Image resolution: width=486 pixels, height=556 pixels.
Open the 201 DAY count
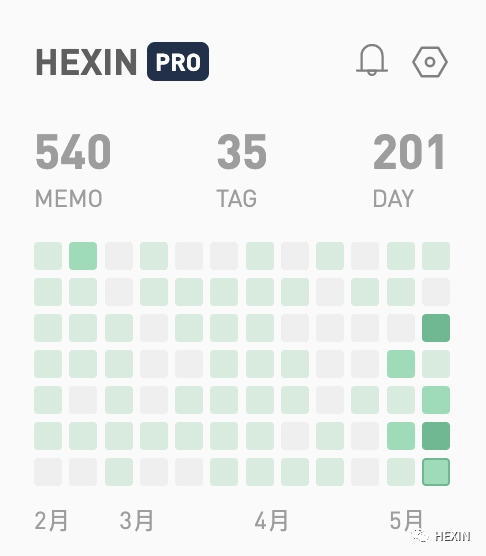[409, 170]
